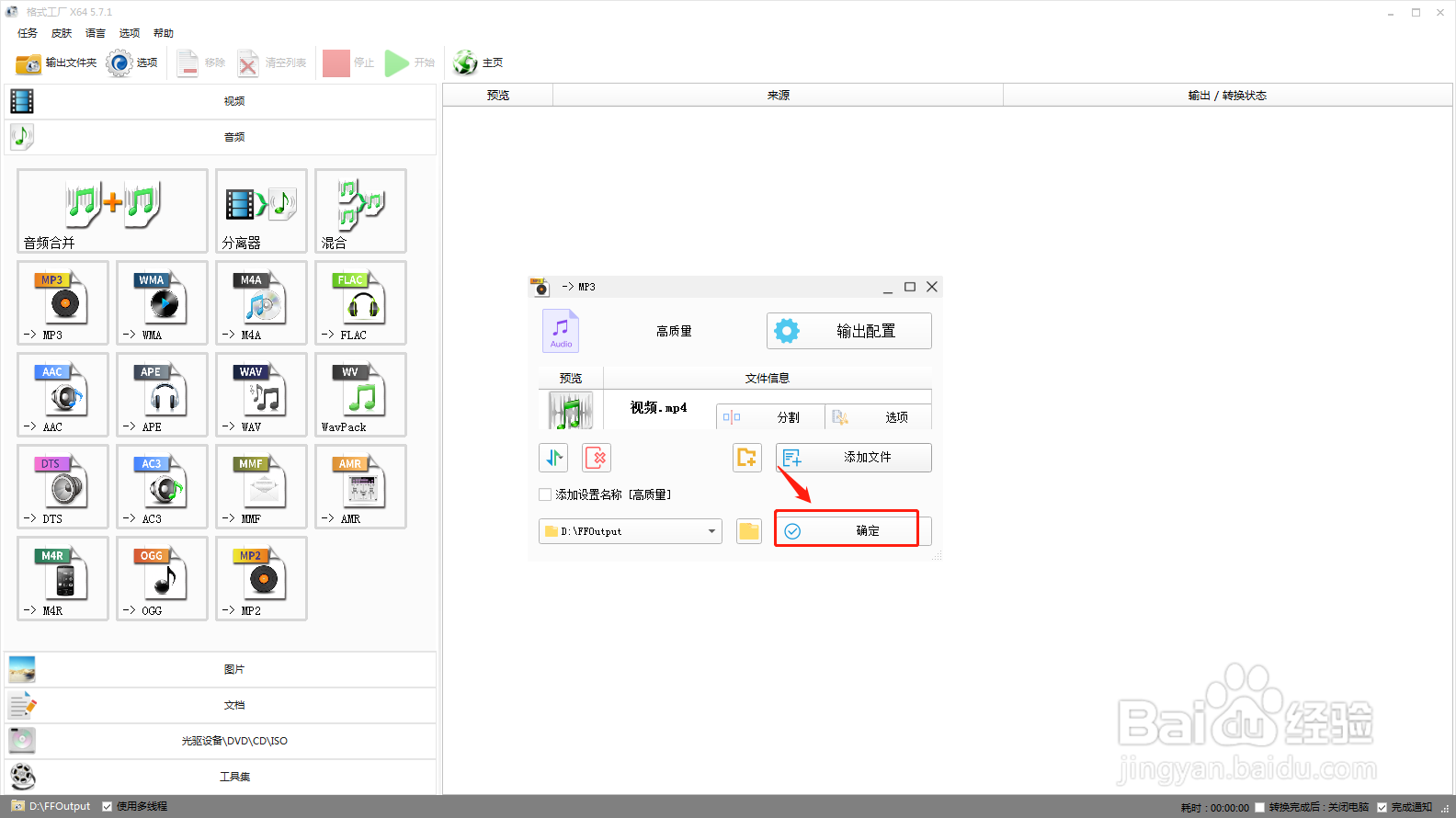The image size is (1456, 818).
Task: Collapse the 音频 category panel
Action: tap(221, 137)
